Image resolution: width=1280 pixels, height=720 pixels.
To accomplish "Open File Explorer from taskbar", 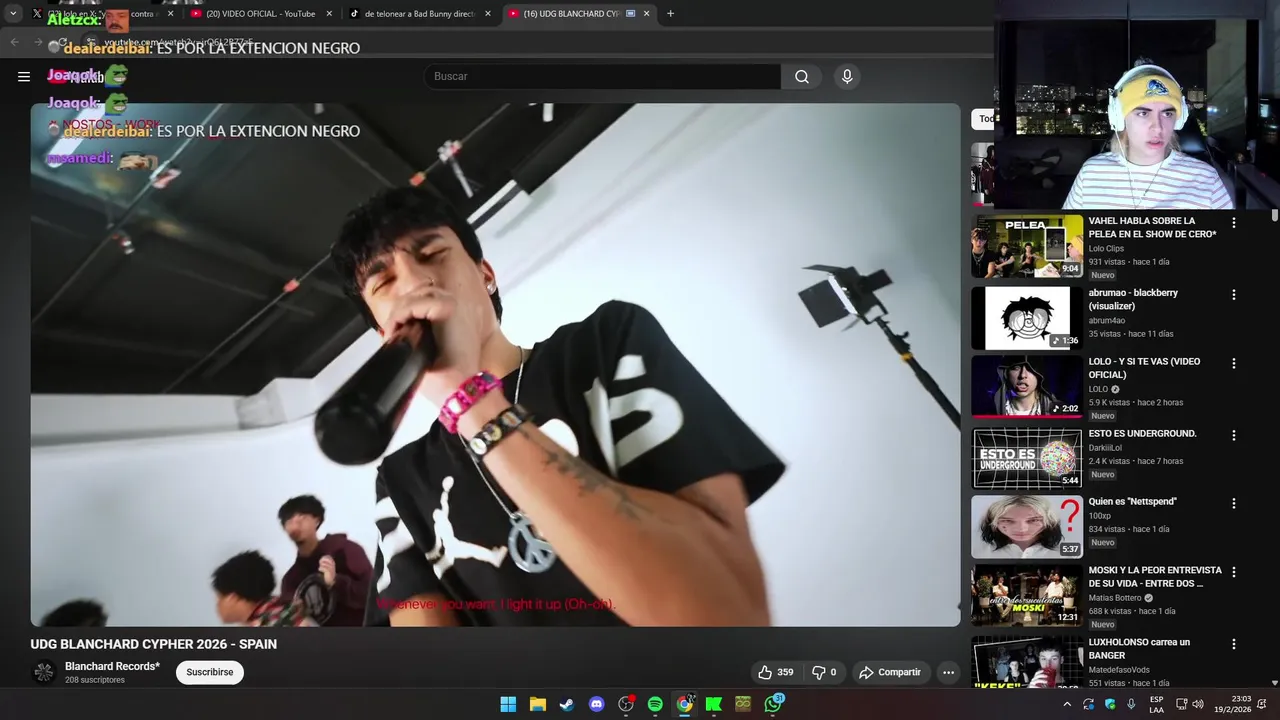I will 537,704.
